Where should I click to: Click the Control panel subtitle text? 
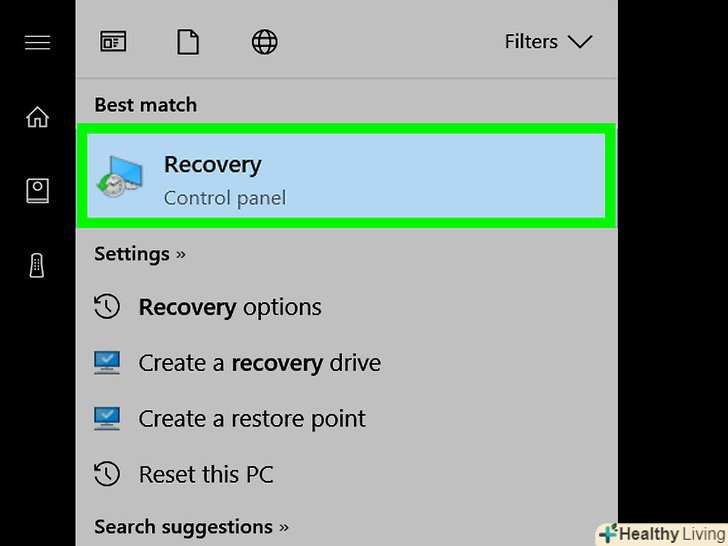pos(225,198)
